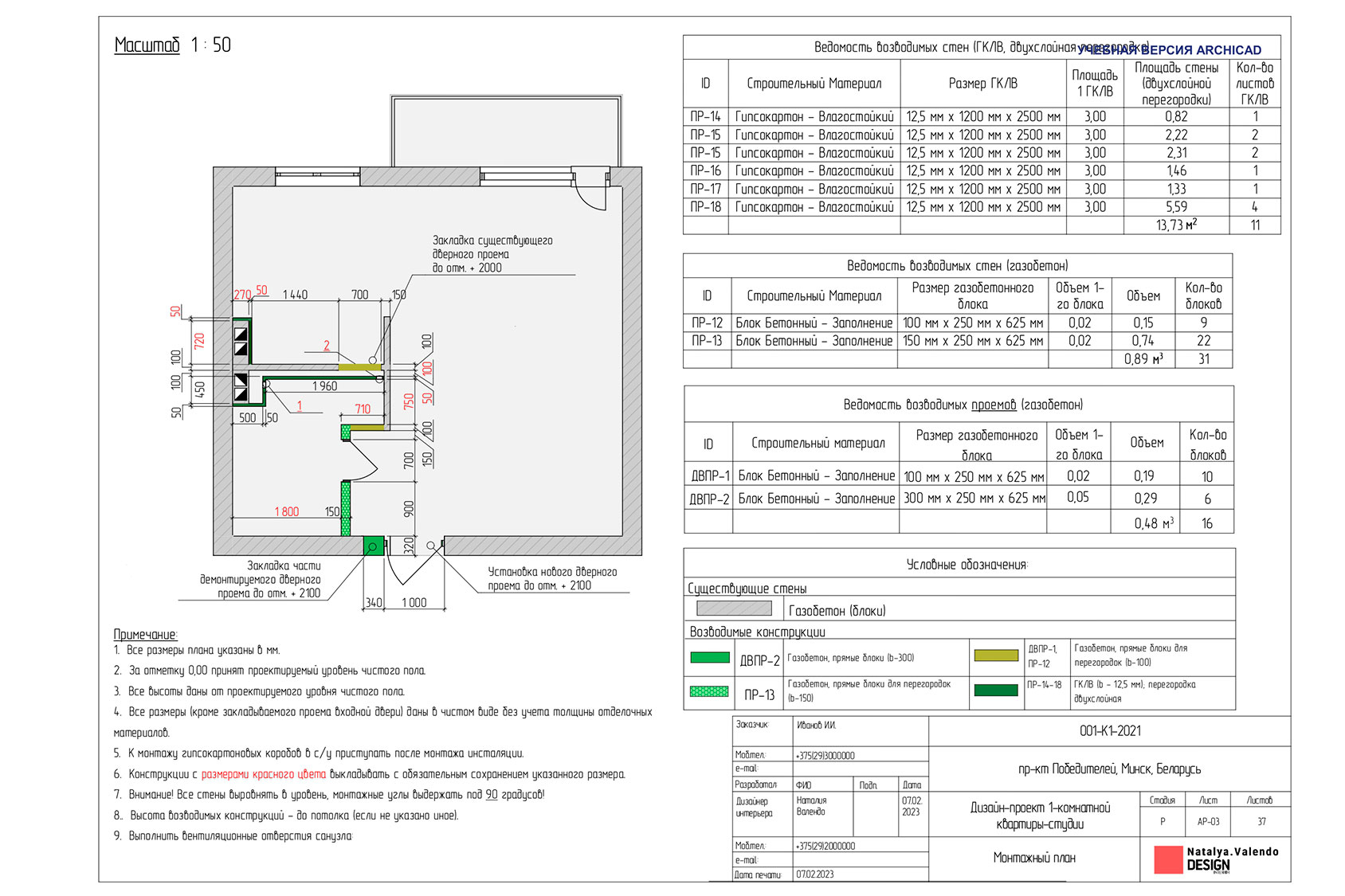Select the 'ПР-18' row ID in drywall table
This screenshot has width=1345, height=896.
point(705,207)
